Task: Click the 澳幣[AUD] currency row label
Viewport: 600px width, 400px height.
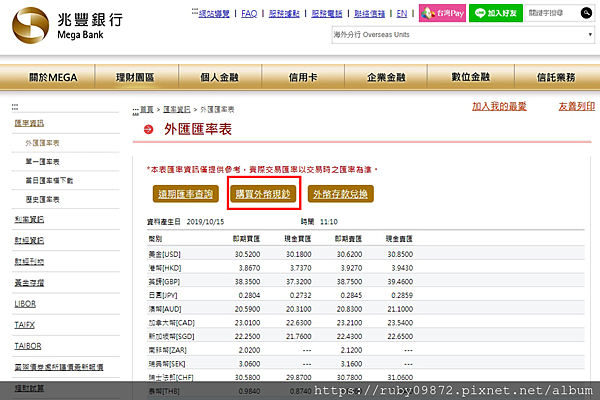Action: (165, 309)
